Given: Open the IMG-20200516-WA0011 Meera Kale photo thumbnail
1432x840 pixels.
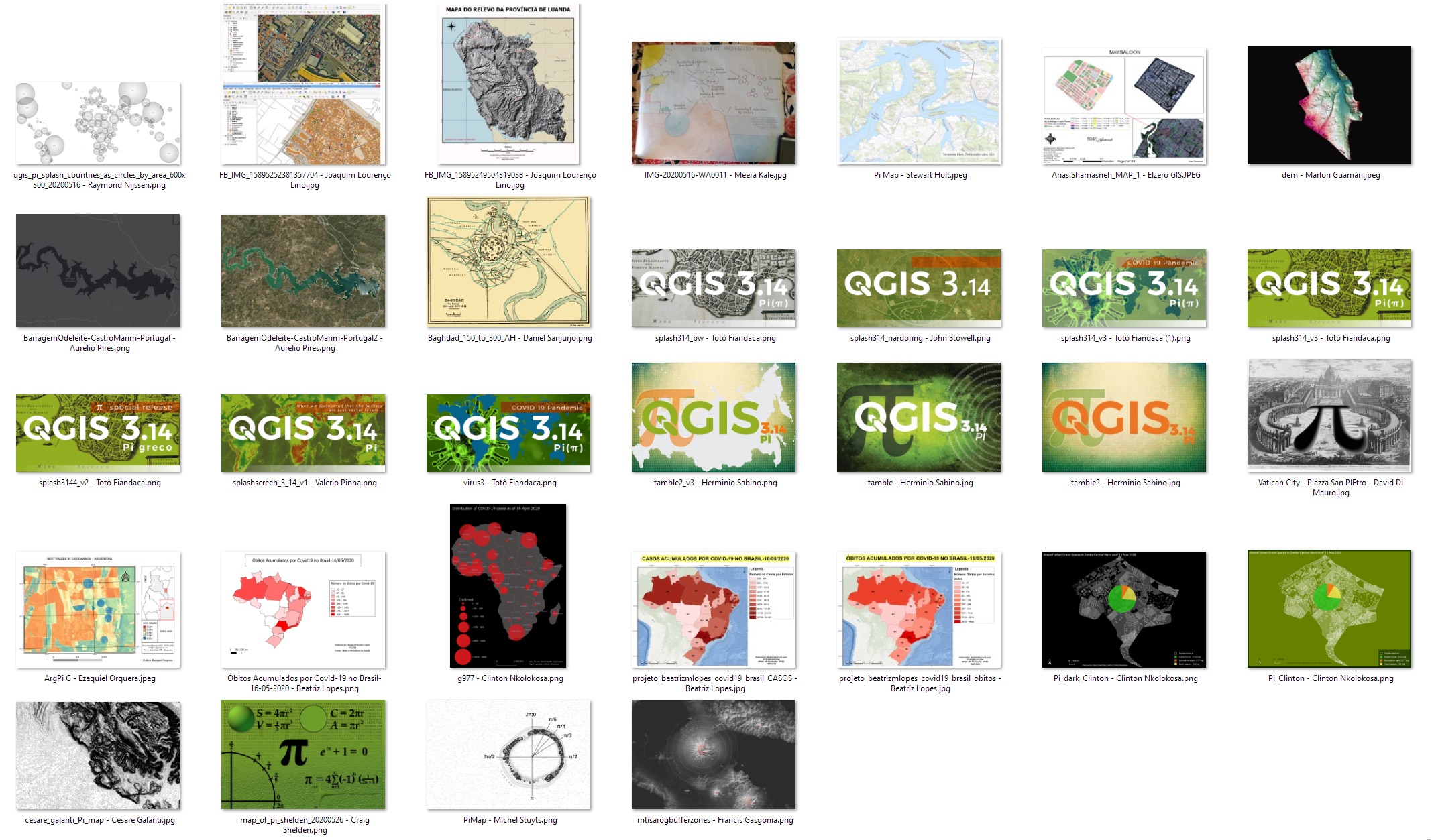Looking at the screenshot, I should click(x=714, y=103).
